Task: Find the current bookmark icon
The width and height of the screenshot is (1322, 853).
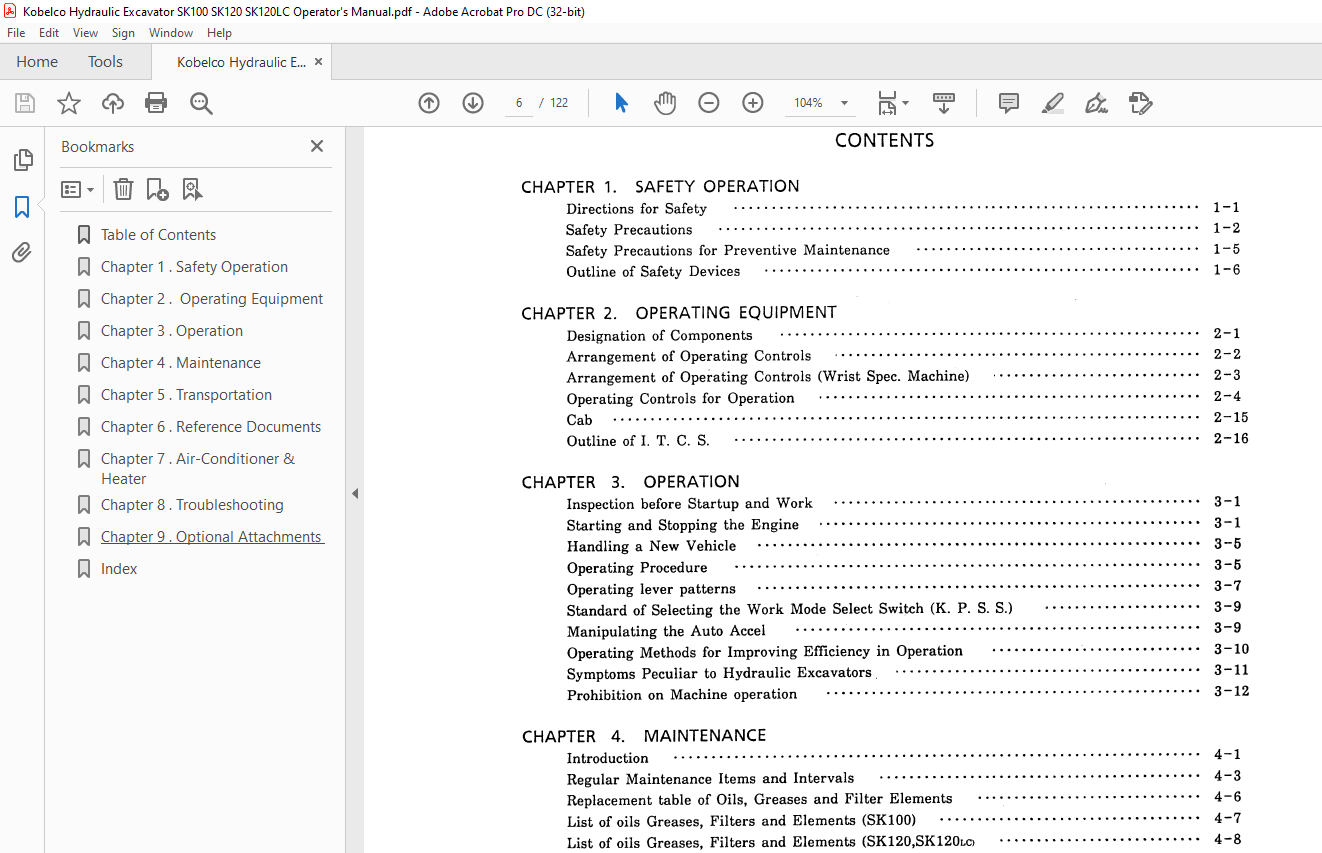Action: 192,189
